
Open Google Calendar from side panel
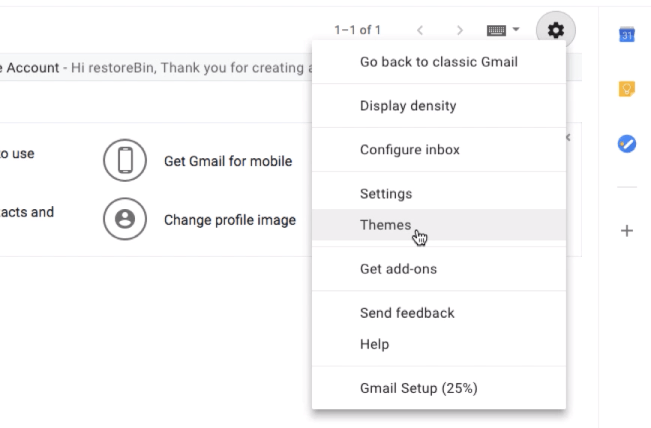[x=627, y=34]
